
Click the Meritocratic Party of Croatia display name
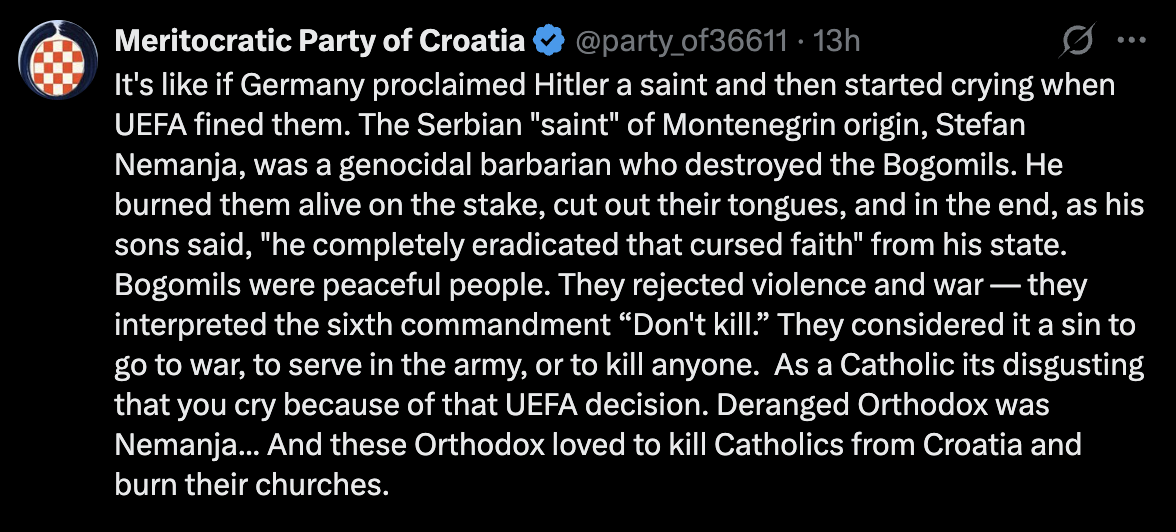tap(320, 41)
